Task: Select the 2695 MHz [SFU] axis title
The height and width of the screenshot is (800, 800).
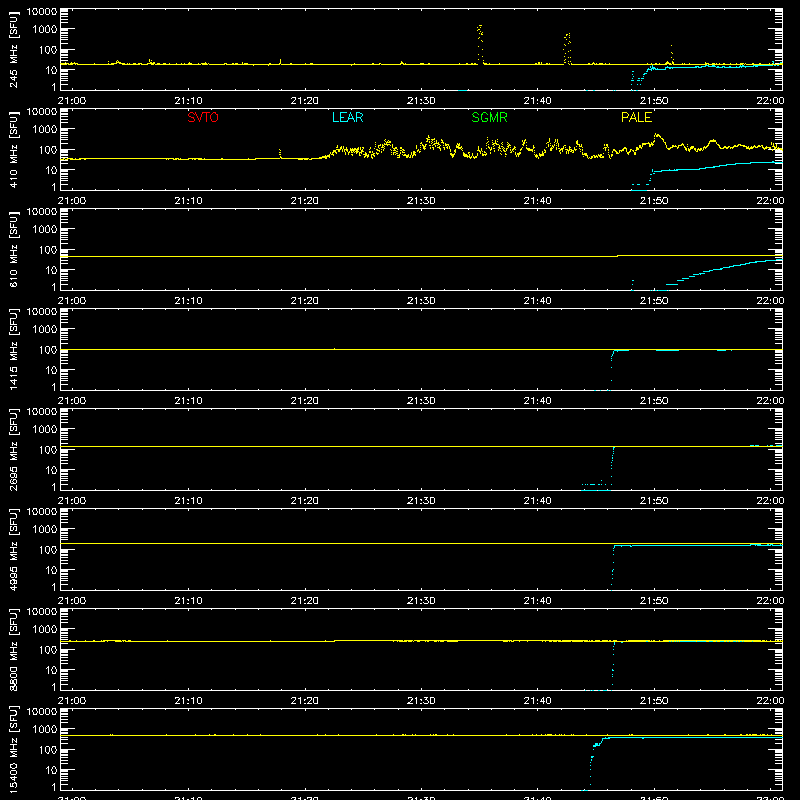Action: [14, 449]
